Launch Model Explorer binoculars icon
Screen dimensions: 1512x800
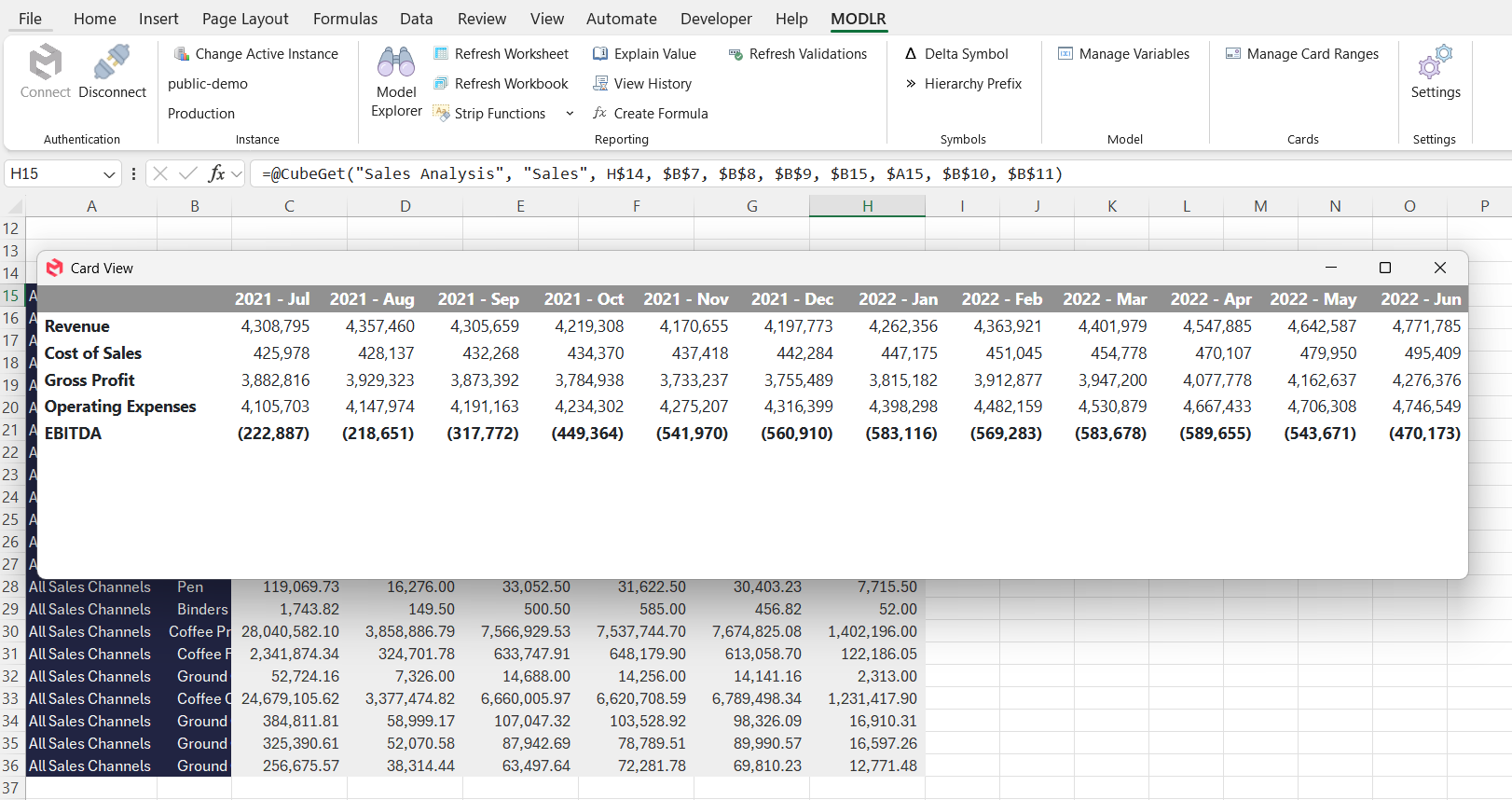pyautogui.click(x=396, y=62)
